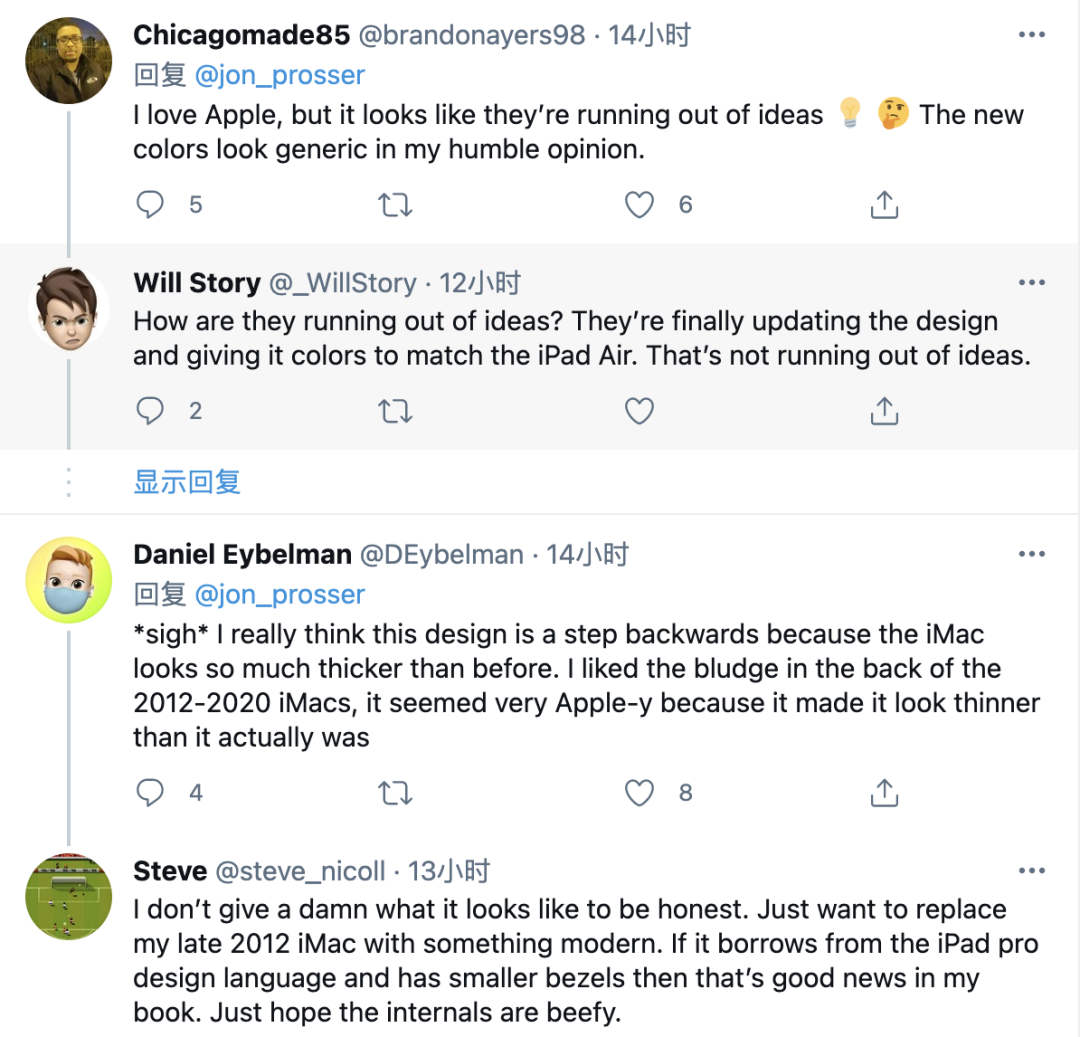Screen dimensions: 1080x1037
Task: Retweet Will Story's tweet
Action: tap(395, 411)
